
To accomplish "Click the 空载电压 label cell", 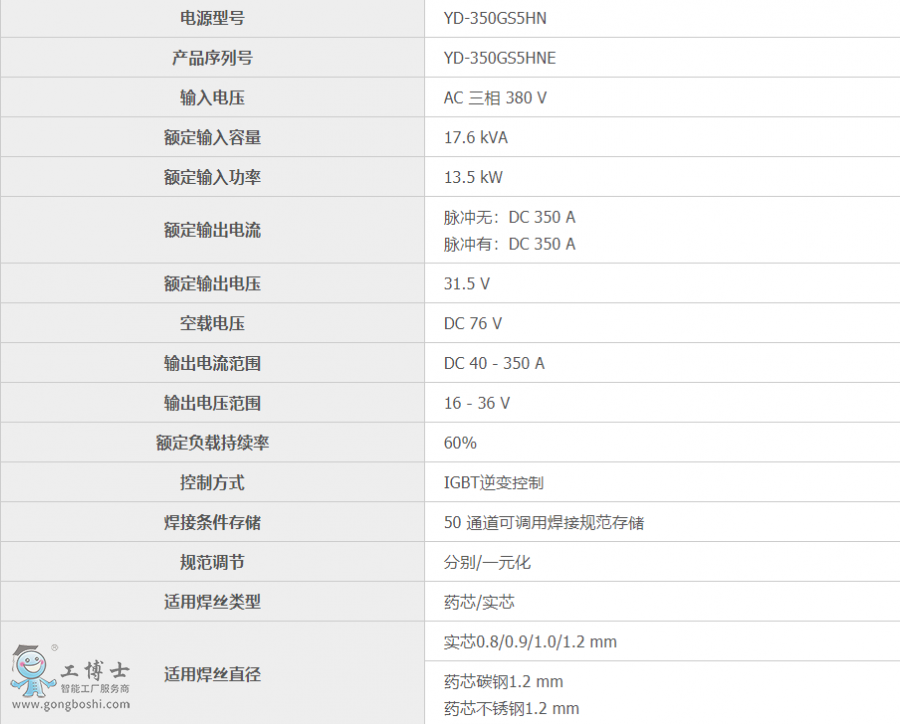I will coord(212,324).
